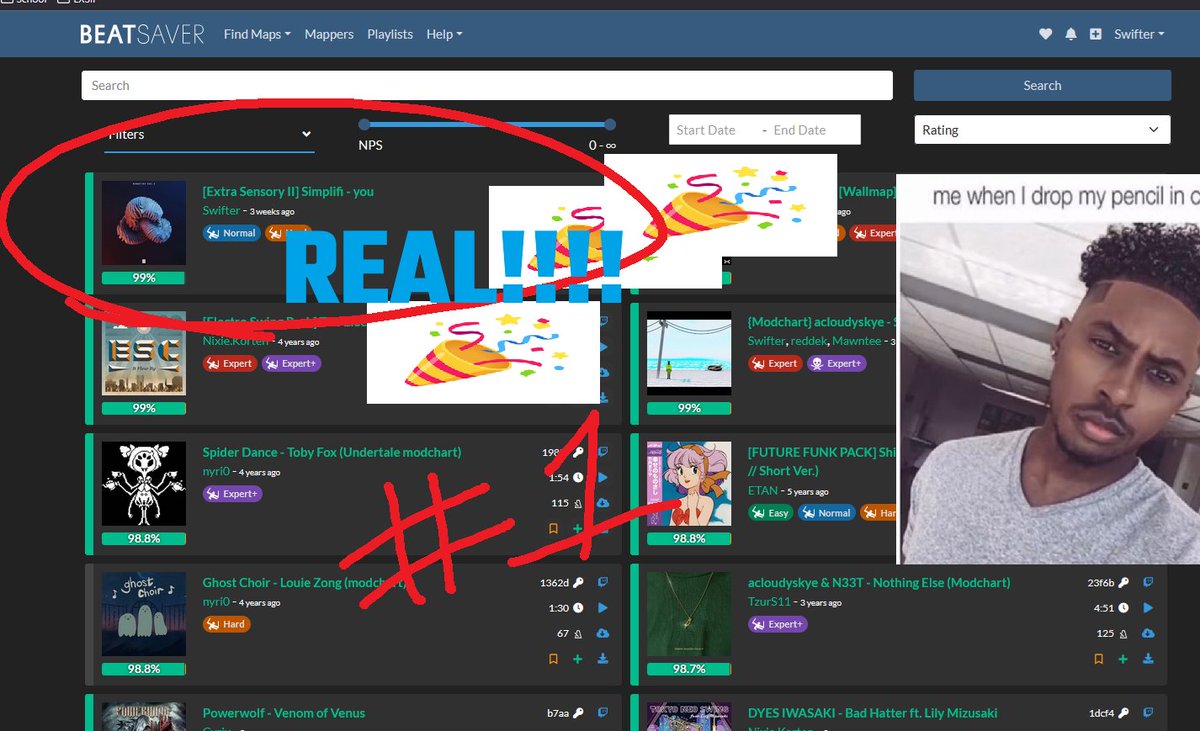1200x731 pixels.
Task: Open notifications bell icon
Action: pyautogui.click(x=1071, y=34)
